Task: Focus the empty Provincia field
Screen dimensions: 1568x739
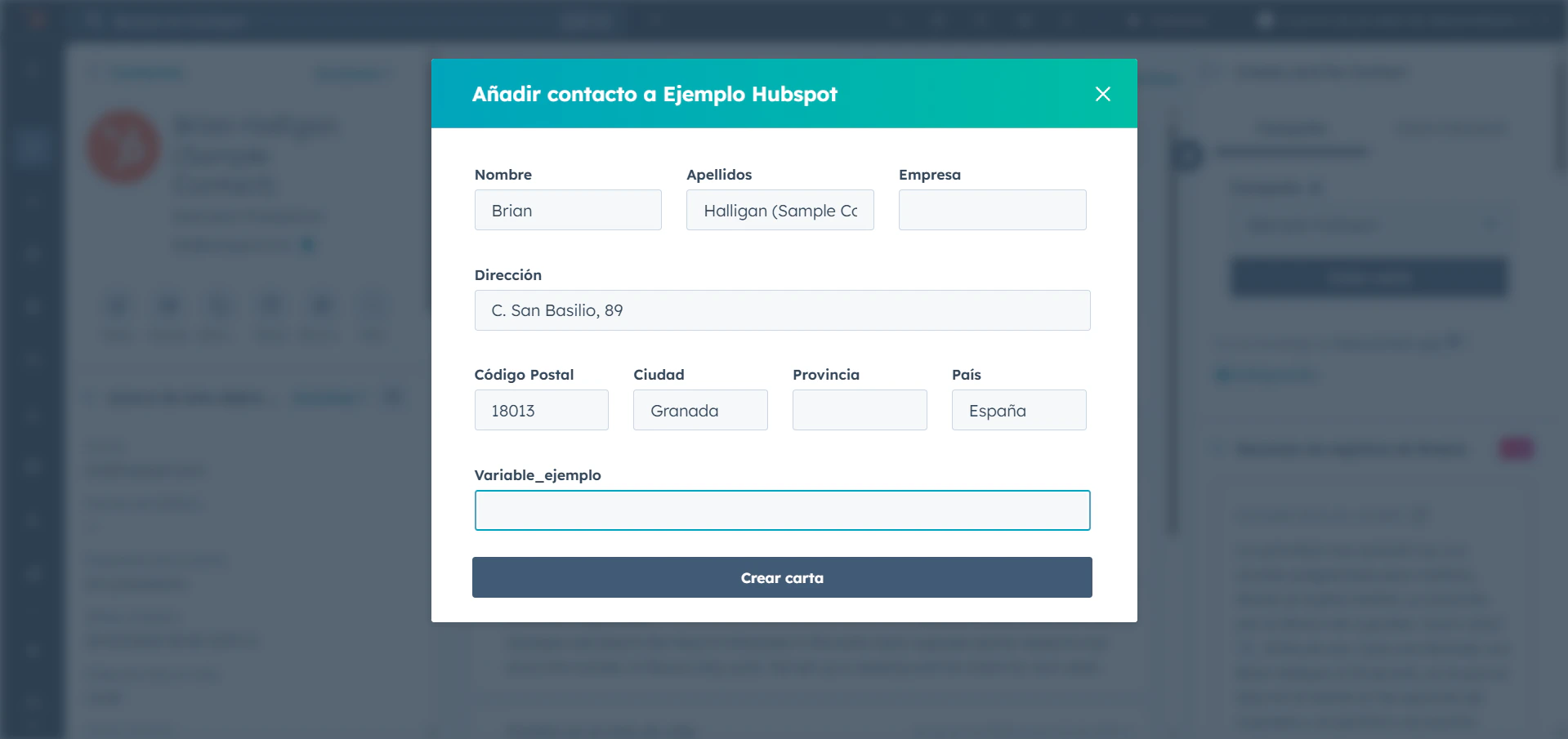Action: (x=860, y=410)
